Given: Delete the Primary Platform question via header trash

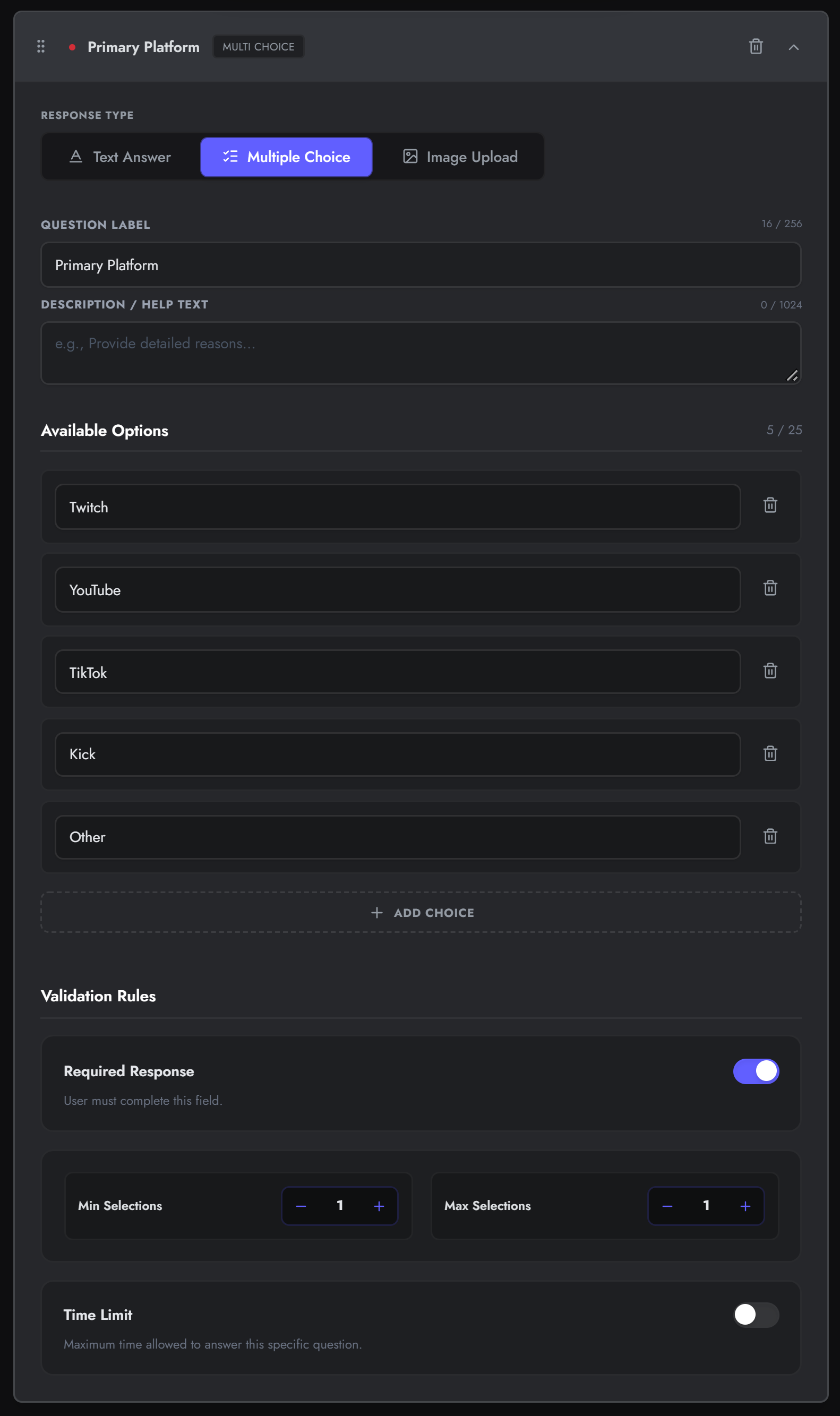Looking at the screenshot, I should tap(756, 46).
